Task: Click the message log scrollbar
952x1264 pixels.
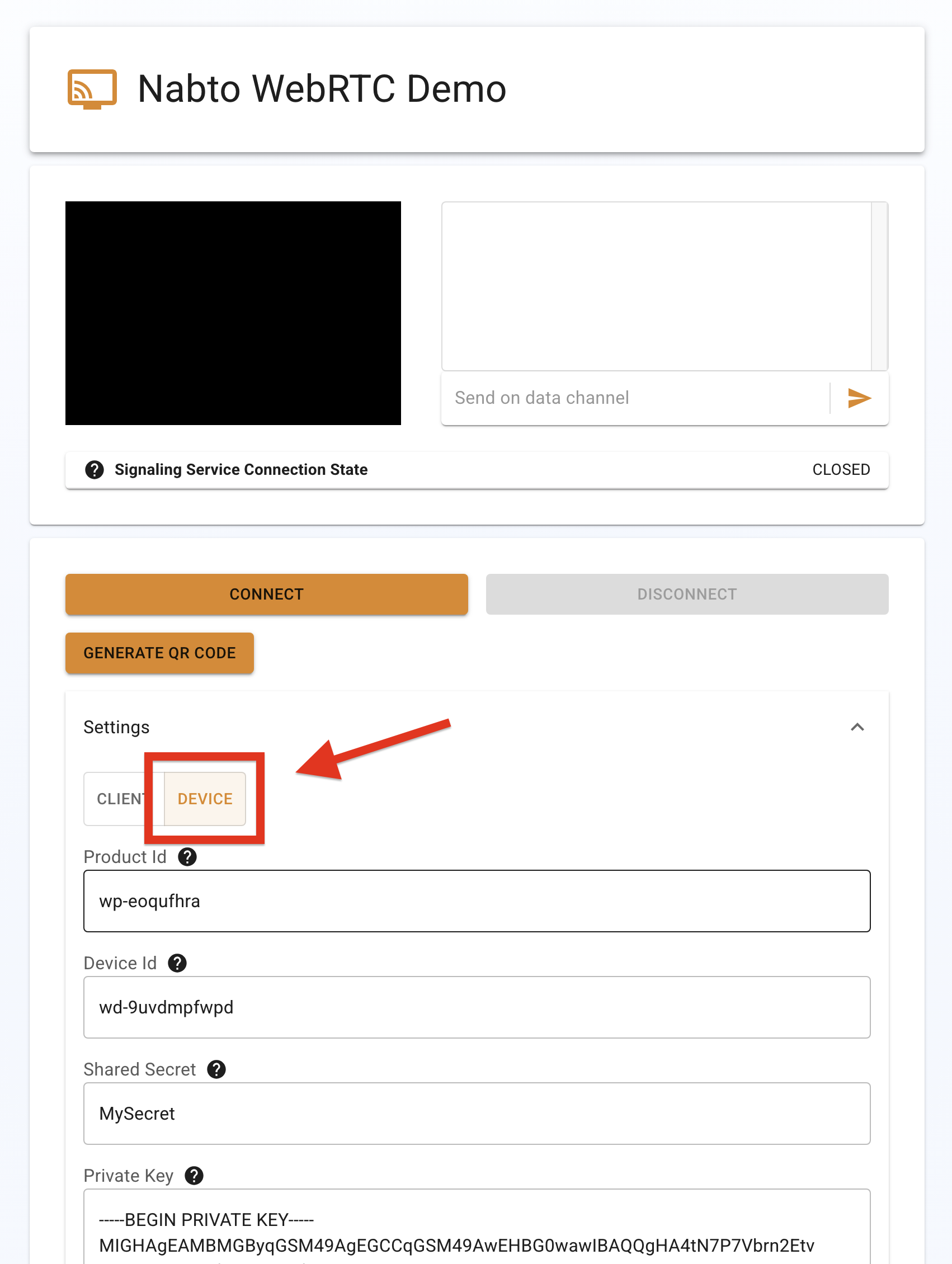Action: pos(879,286)
